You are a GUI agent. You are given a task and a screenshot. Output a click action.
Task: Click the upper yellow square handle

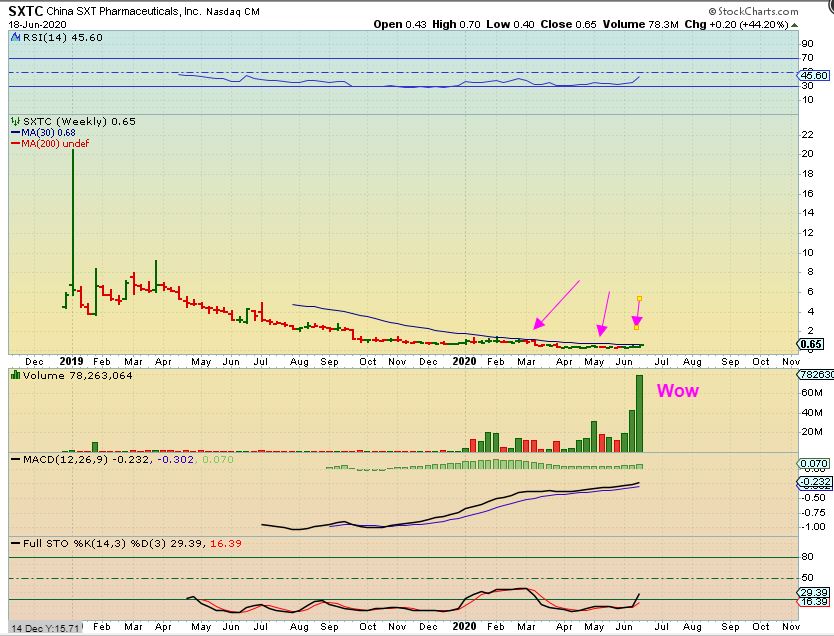639,298
